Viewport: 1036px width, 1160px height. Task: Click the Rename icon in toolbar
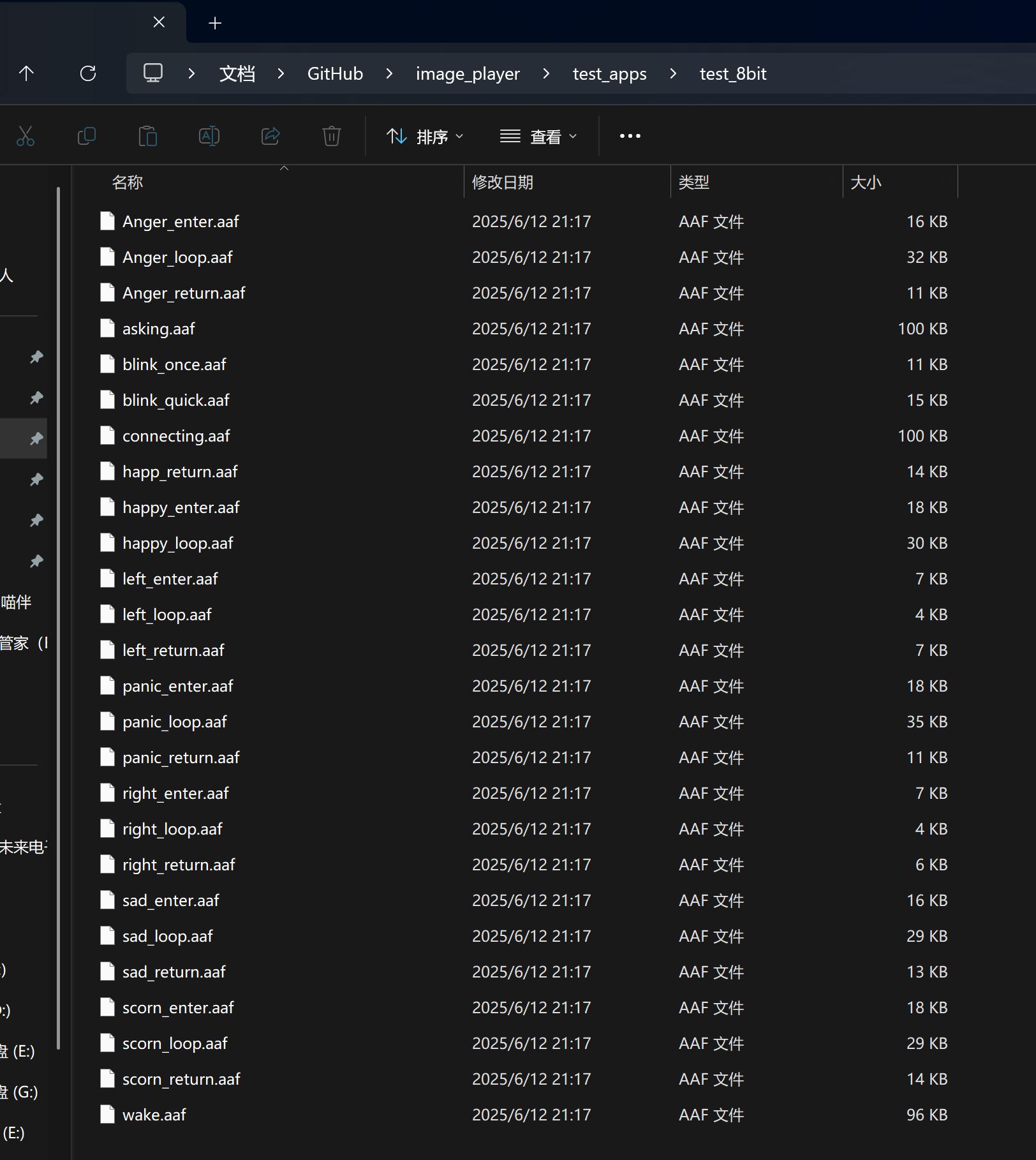tap(209, 136)
